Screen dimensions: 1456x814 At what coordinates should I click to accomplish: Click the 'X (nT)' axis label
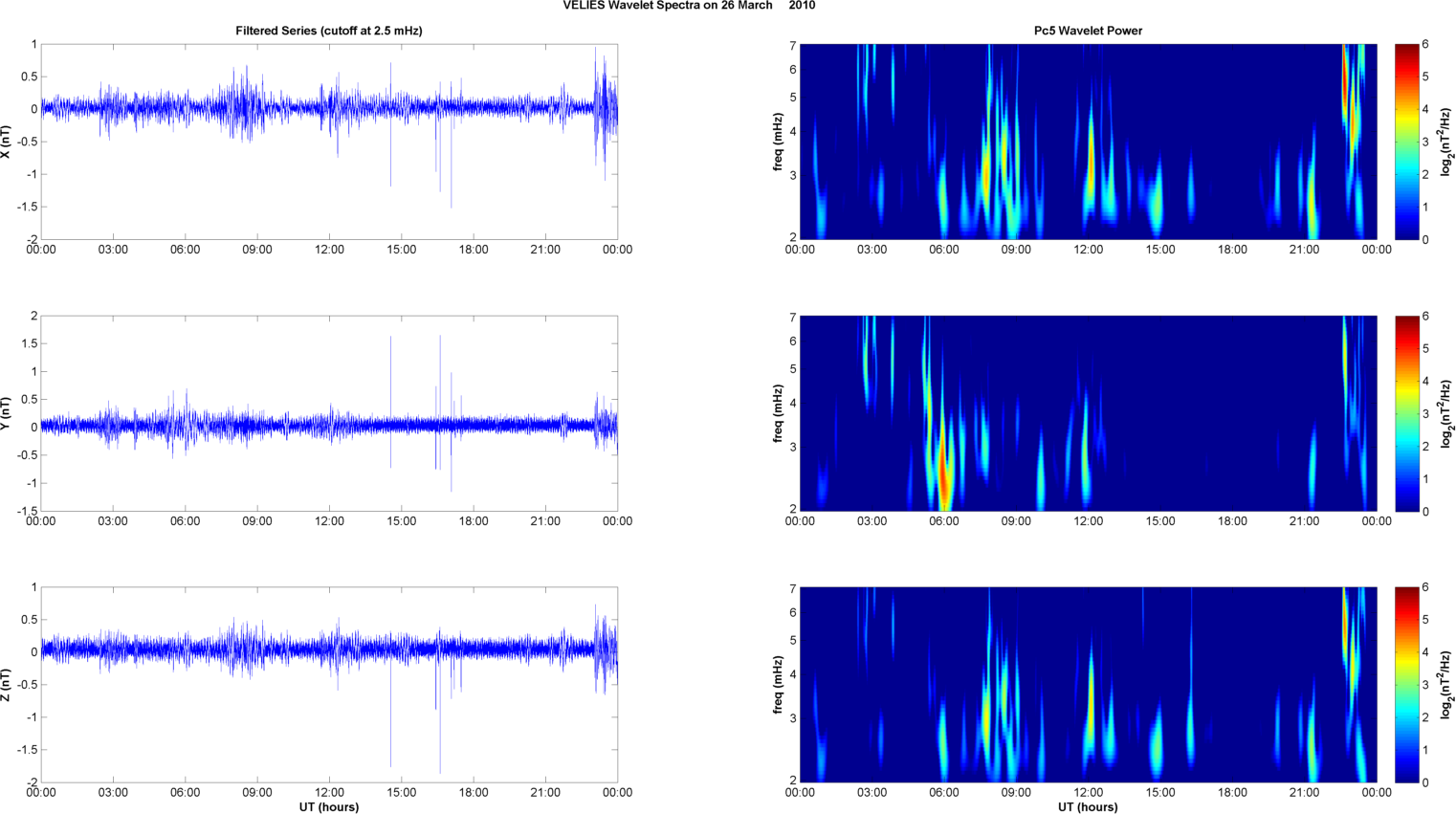pos(6,142)
